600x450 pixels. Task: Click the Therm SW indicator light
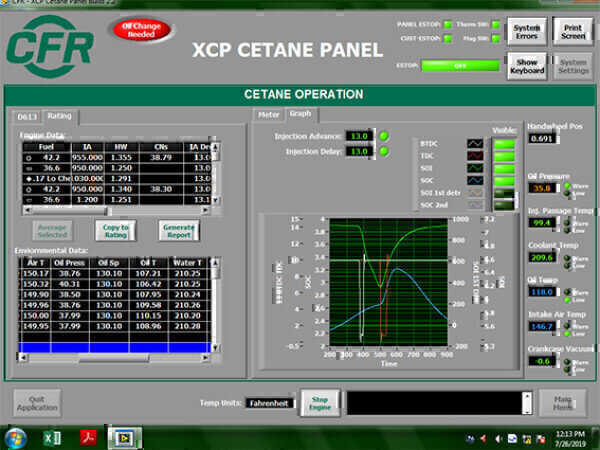pyautogui.click(x=496, y=24)
